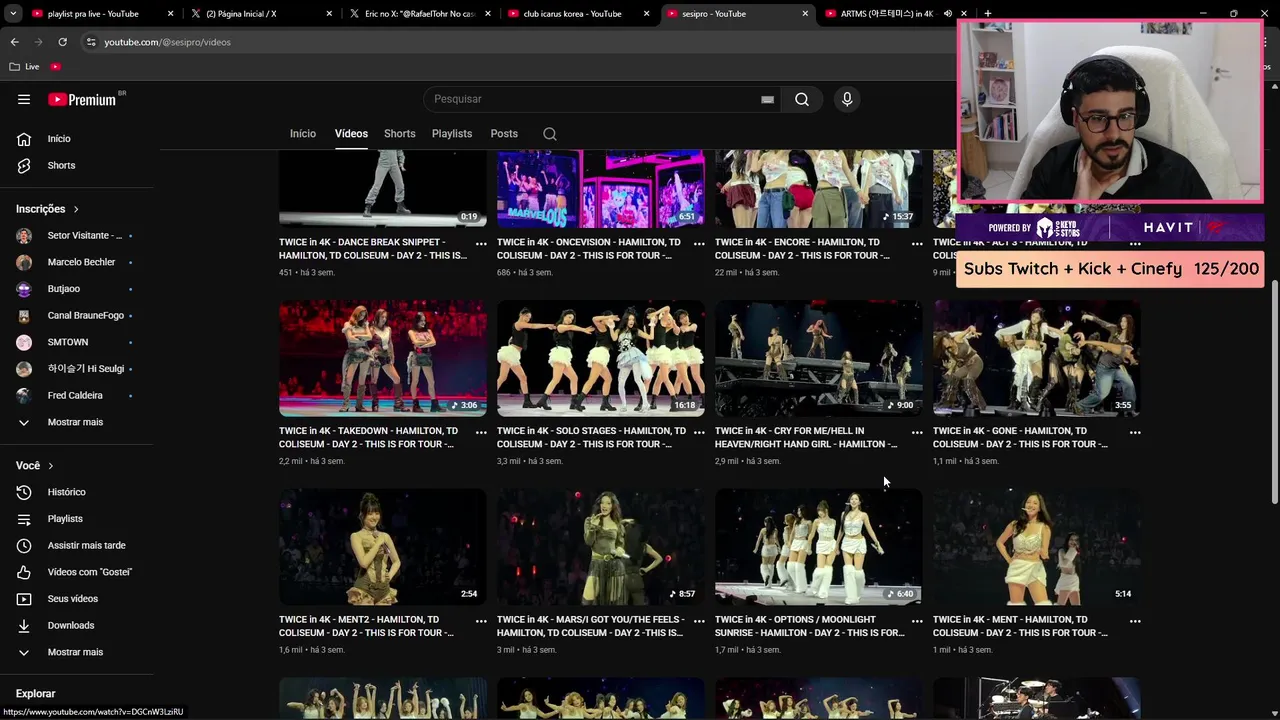Switch to Posts channel tab
The width and height of the screenshot is (1280, 720).
pos(504,134)
